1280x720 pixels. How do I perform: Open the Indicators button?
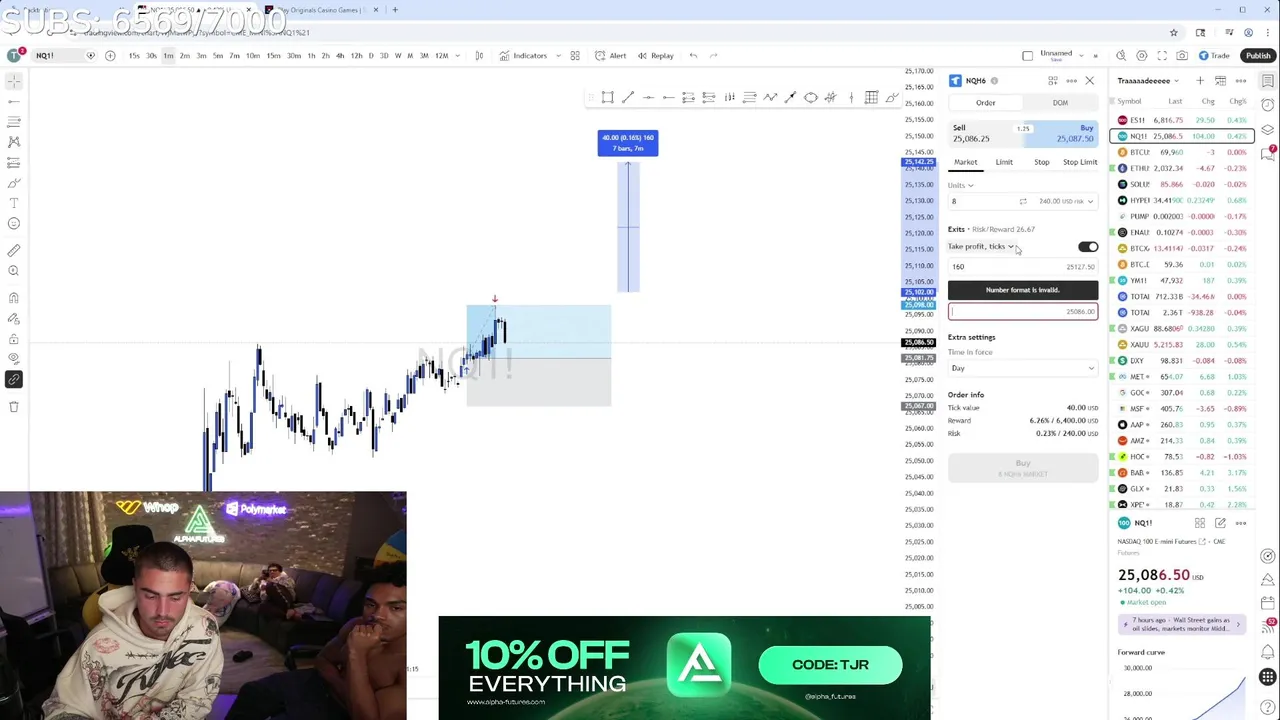point(524,56)
